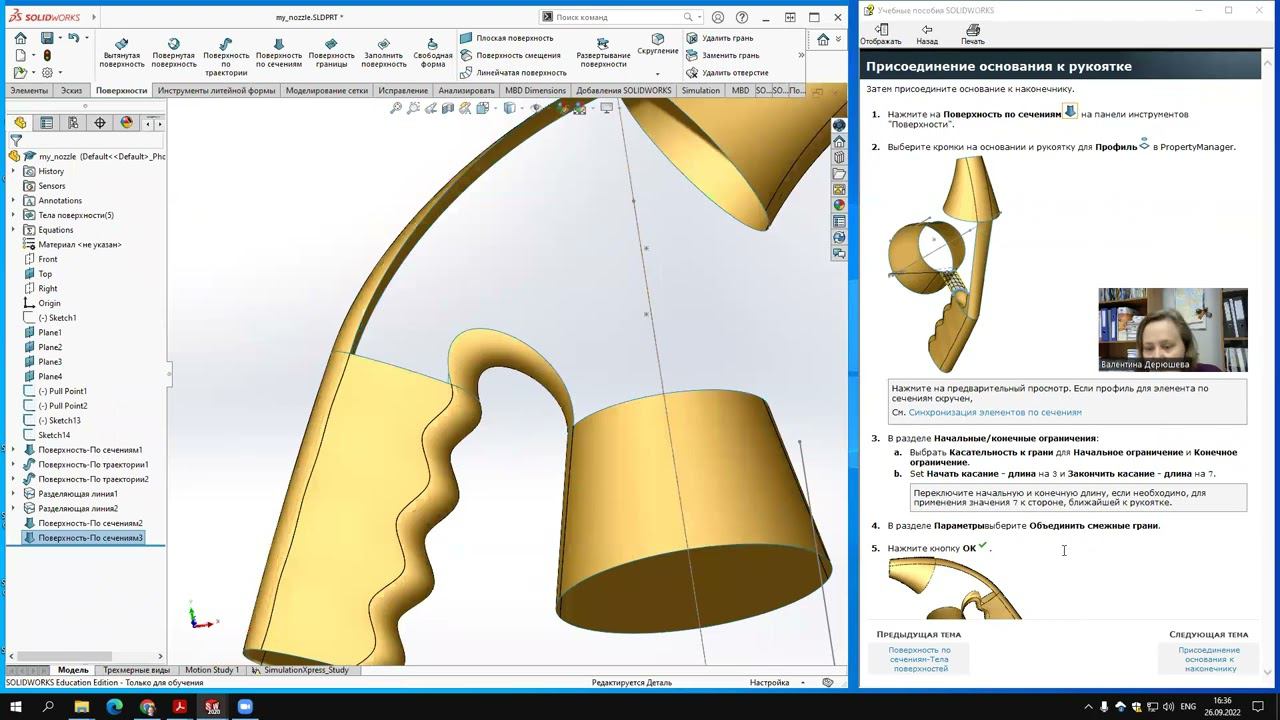Open SOLIDWORKS Resources home task pane icon

tap(839, 142)
